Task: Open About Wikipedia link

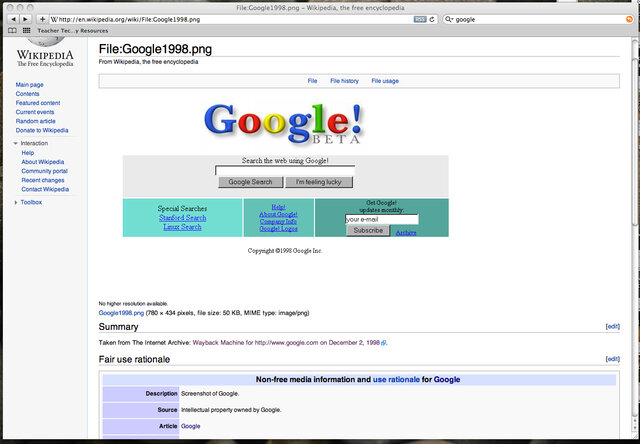Action: (43, 162)
